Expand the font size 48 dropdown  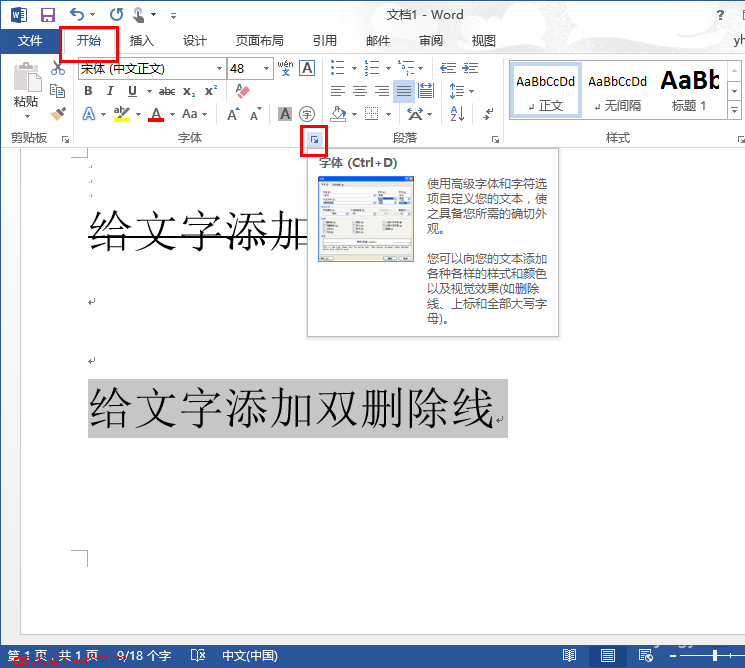point(266,69)
